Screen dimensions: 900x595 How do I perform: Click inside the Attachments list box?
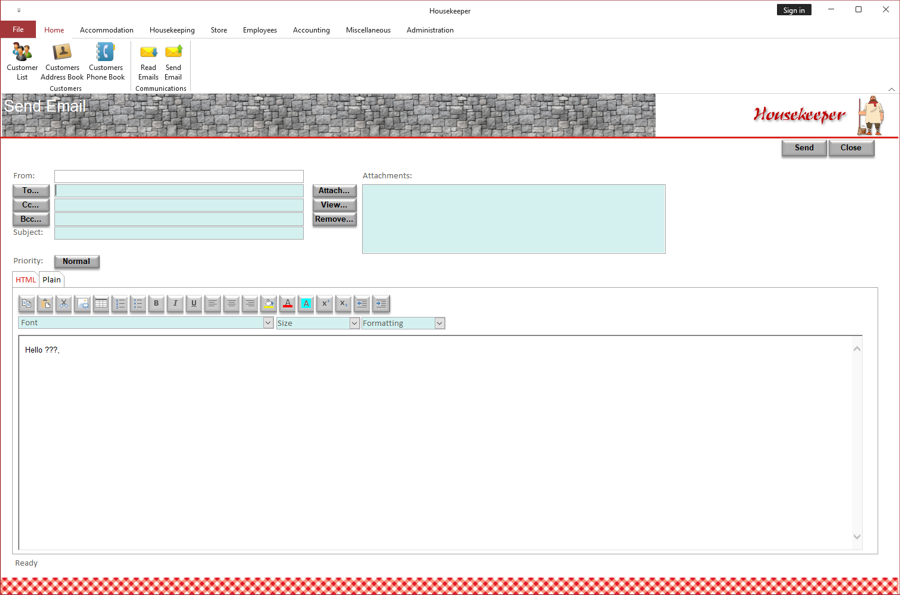click(514, 219)
